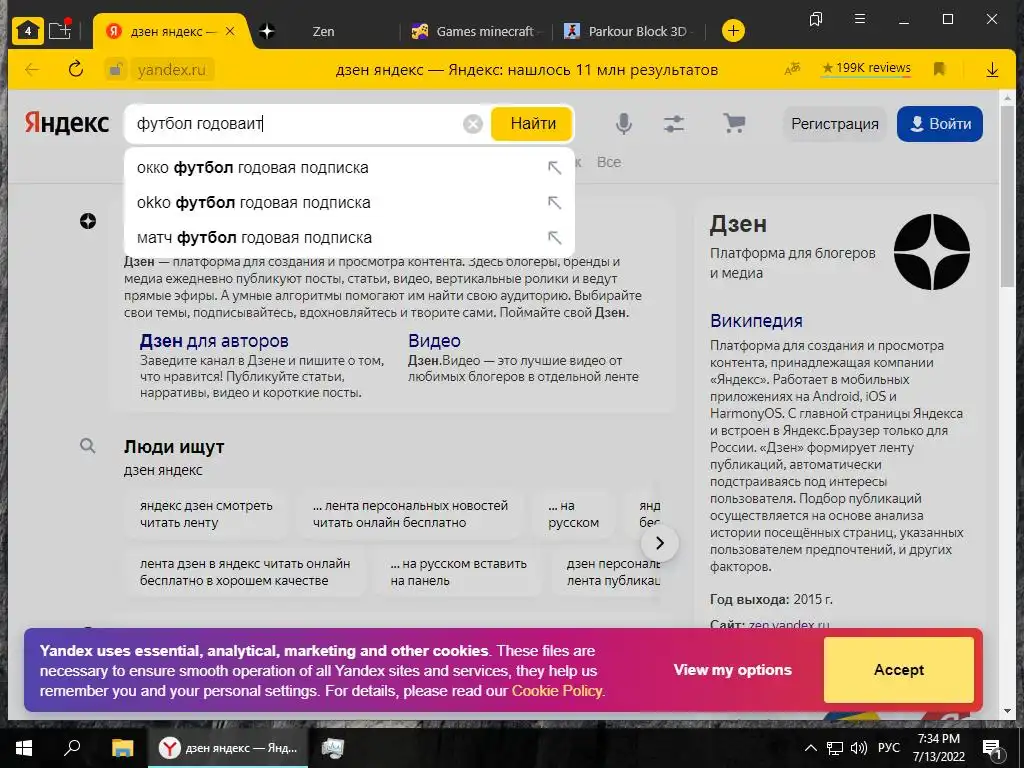Open File Explorer from taskbar
Screen dimensions: 1024x768
pyautogui.click(x=122, y=748)
